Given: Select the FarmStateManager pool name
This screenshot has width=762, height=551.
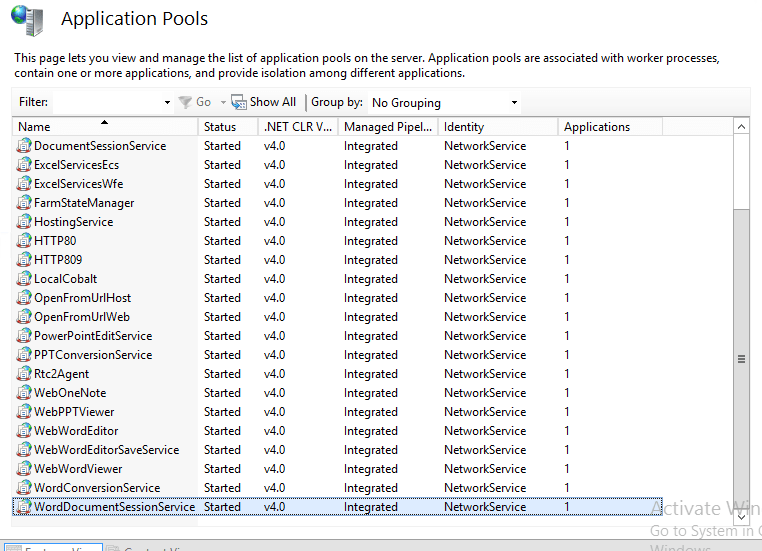Looking at the screenshot, I should click(x=84, y=203).
